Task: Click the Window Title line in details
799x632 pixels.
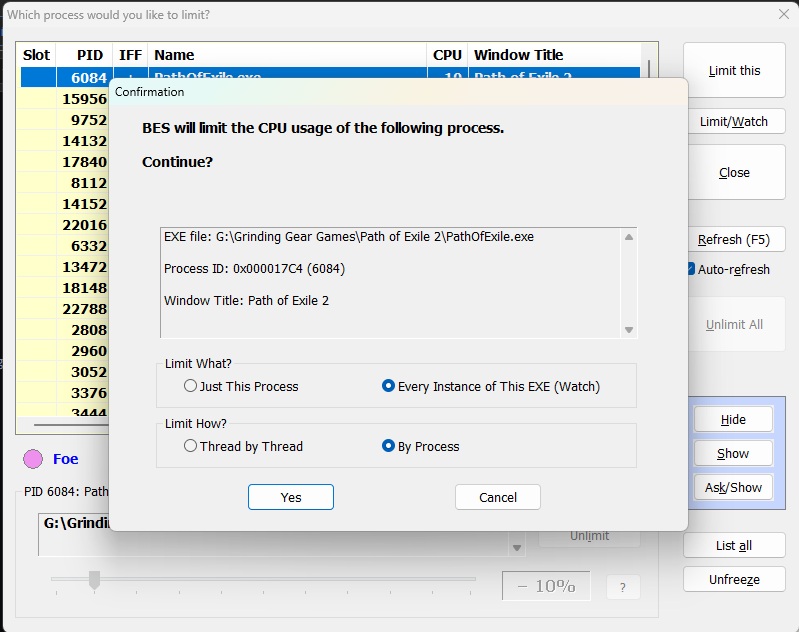Action: (x=247, y=301)
